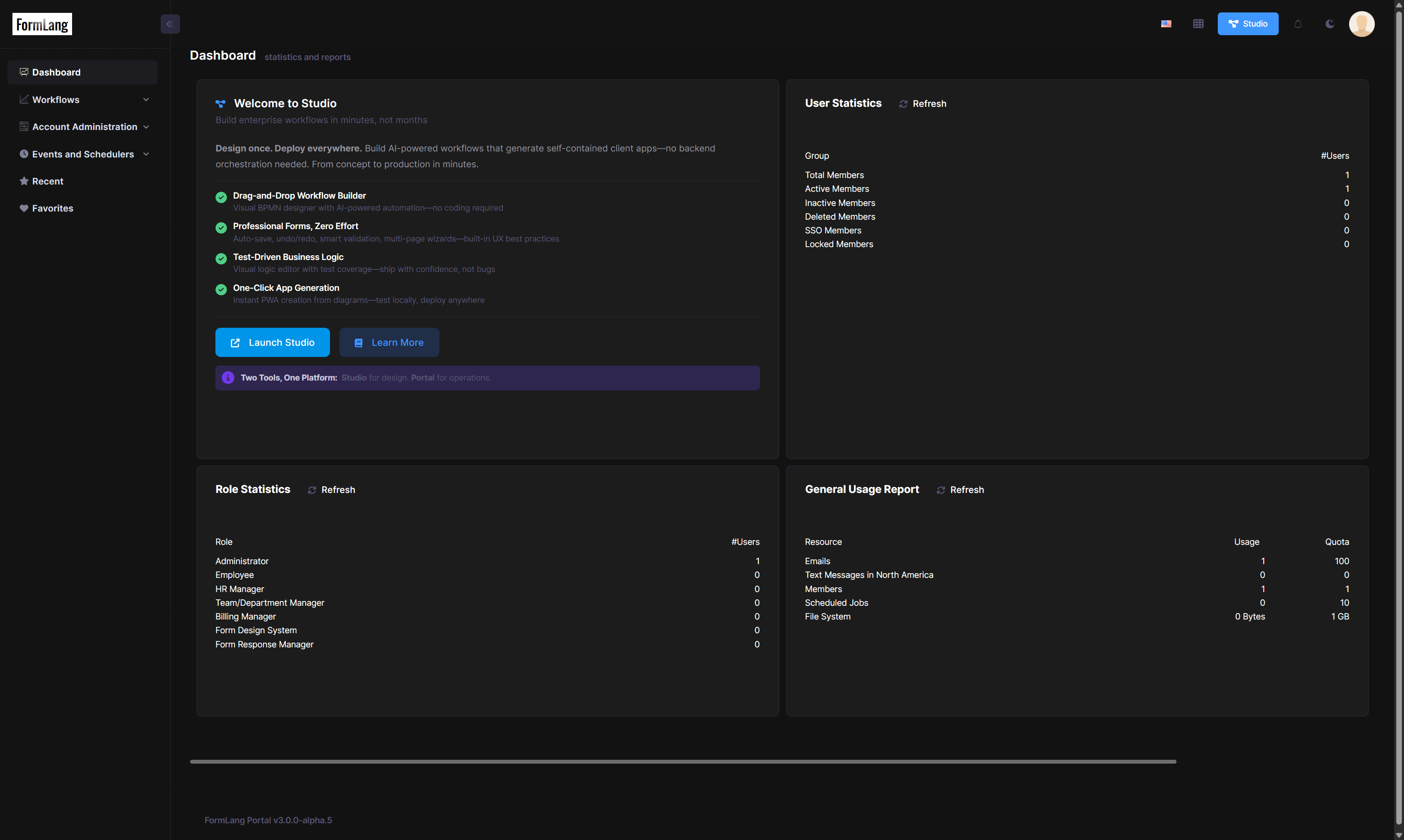Click the FormLang logo

[42, 24]
